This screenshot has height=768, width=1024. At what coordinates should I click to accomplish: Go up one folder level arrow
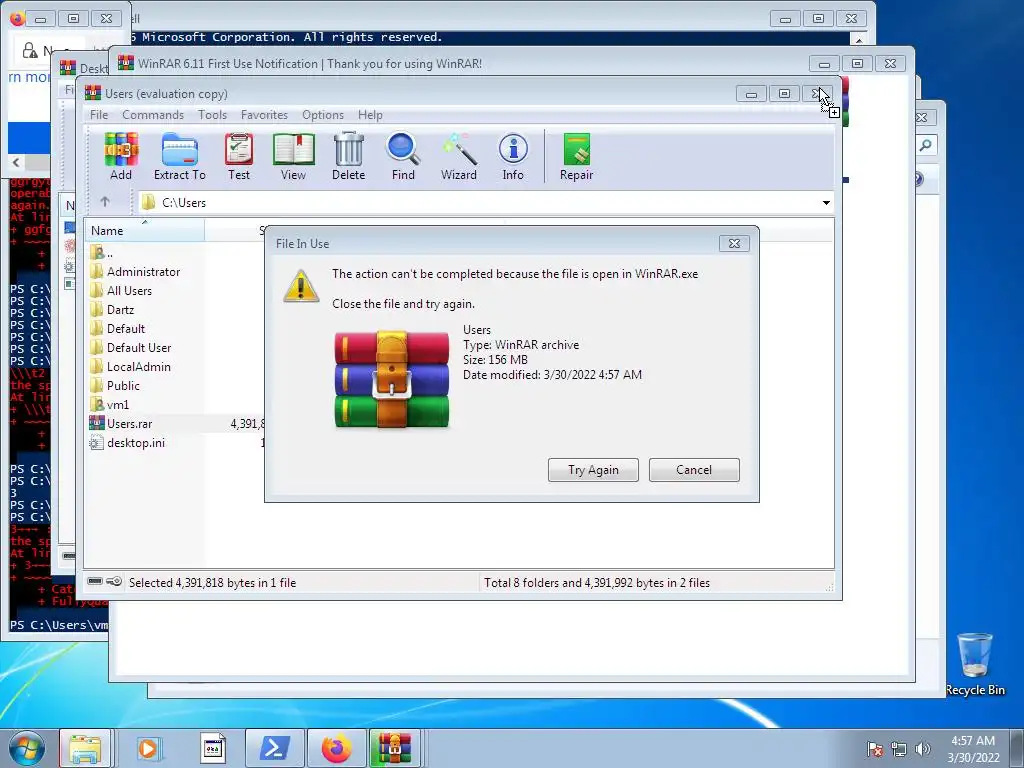(105, 202)
